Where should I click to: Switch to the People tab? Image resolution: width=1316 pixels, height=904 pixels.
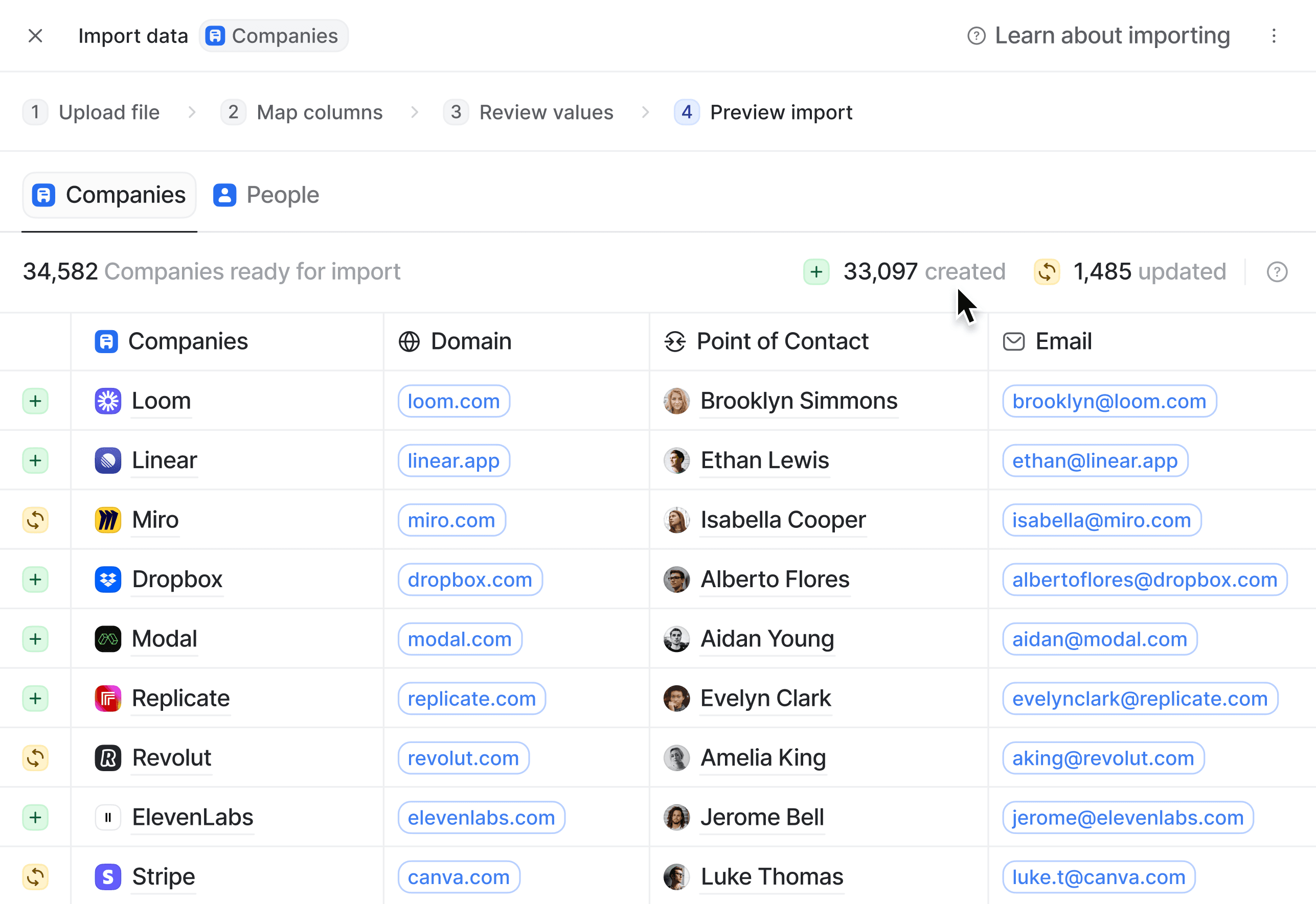coord(266,195)
